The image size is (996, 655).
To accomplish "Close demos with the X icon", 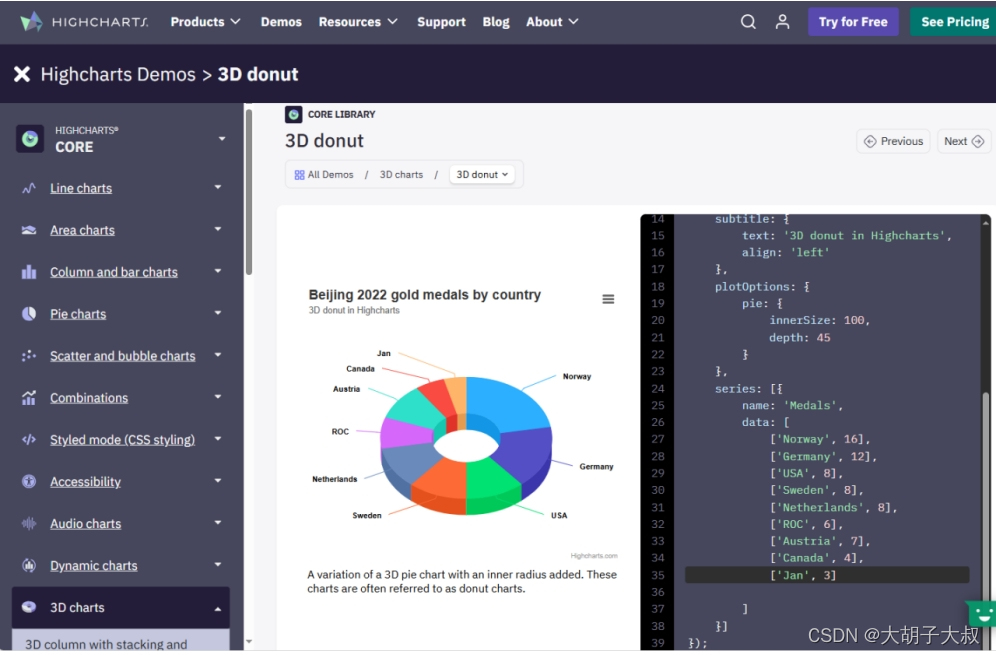I will [x=22, y=74].
